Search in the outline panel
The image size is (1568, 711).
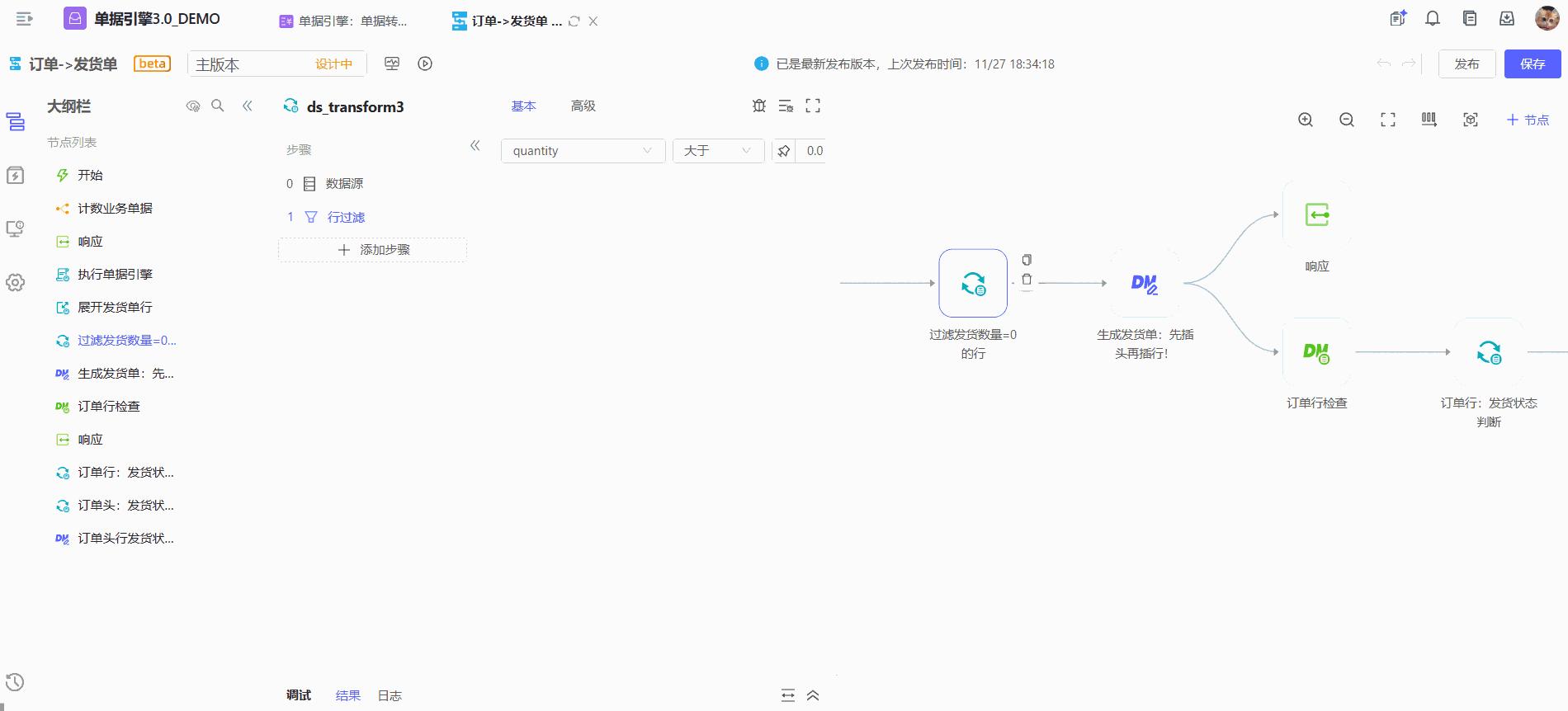click(218, 106)
